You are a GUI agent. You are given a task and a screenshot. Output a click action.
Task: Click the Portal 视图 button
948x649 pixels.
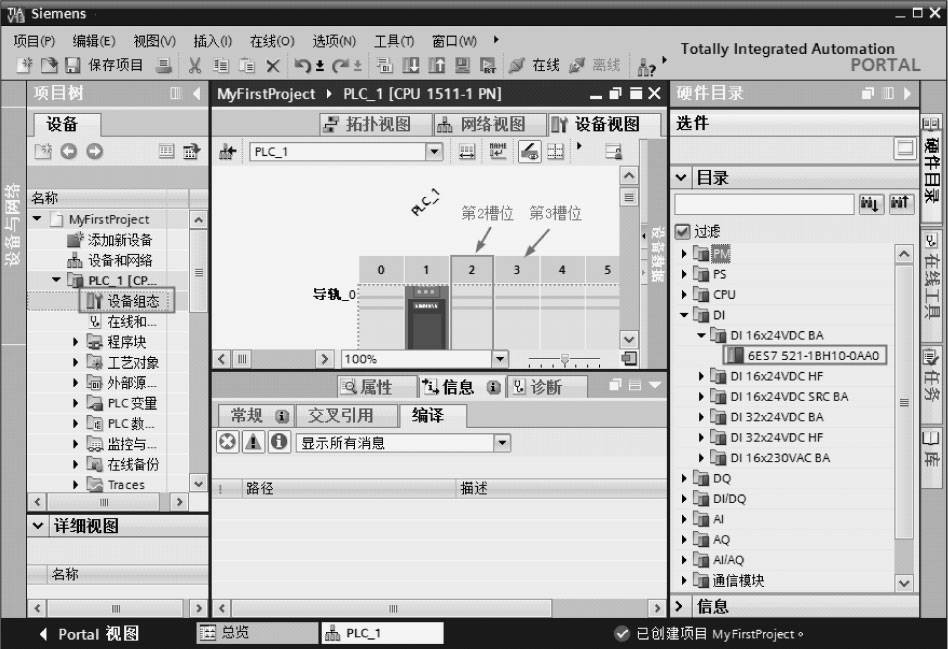89,634
